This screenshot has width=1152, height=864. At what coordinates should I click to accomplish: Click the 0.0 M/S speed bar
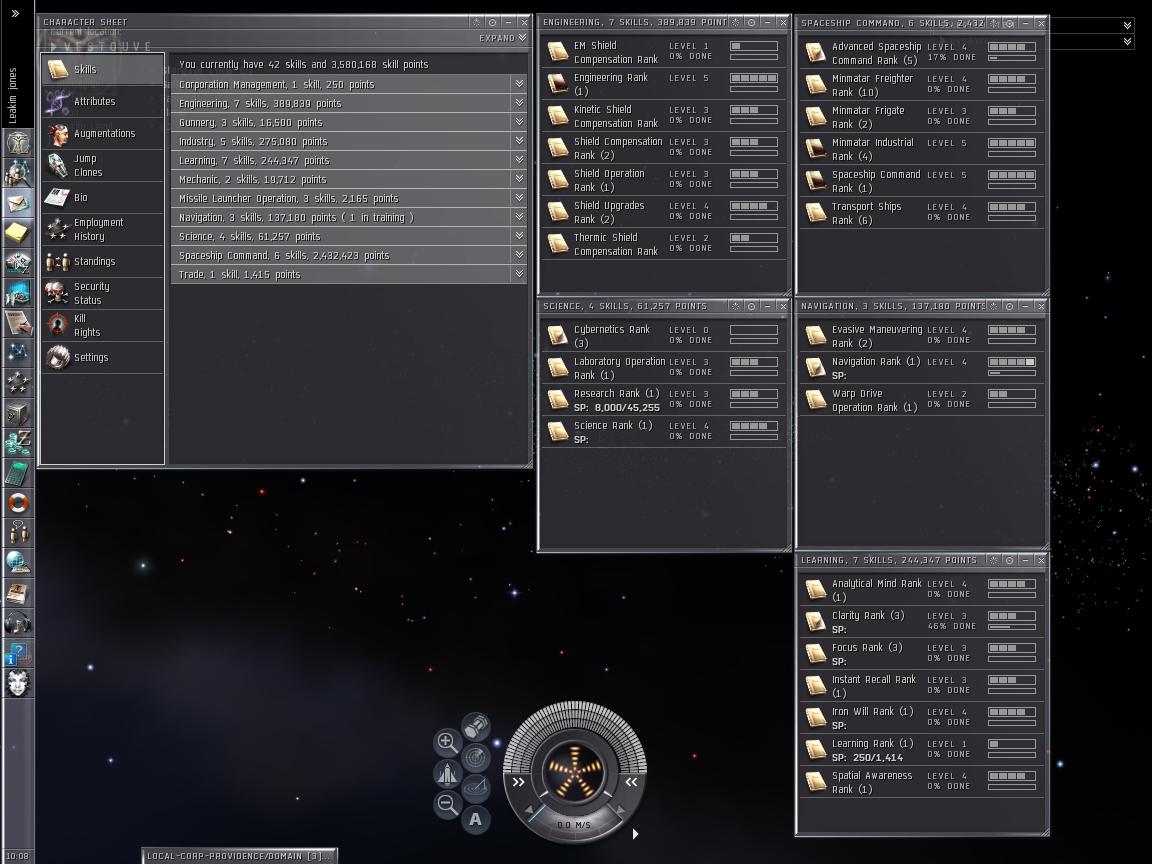574,825
